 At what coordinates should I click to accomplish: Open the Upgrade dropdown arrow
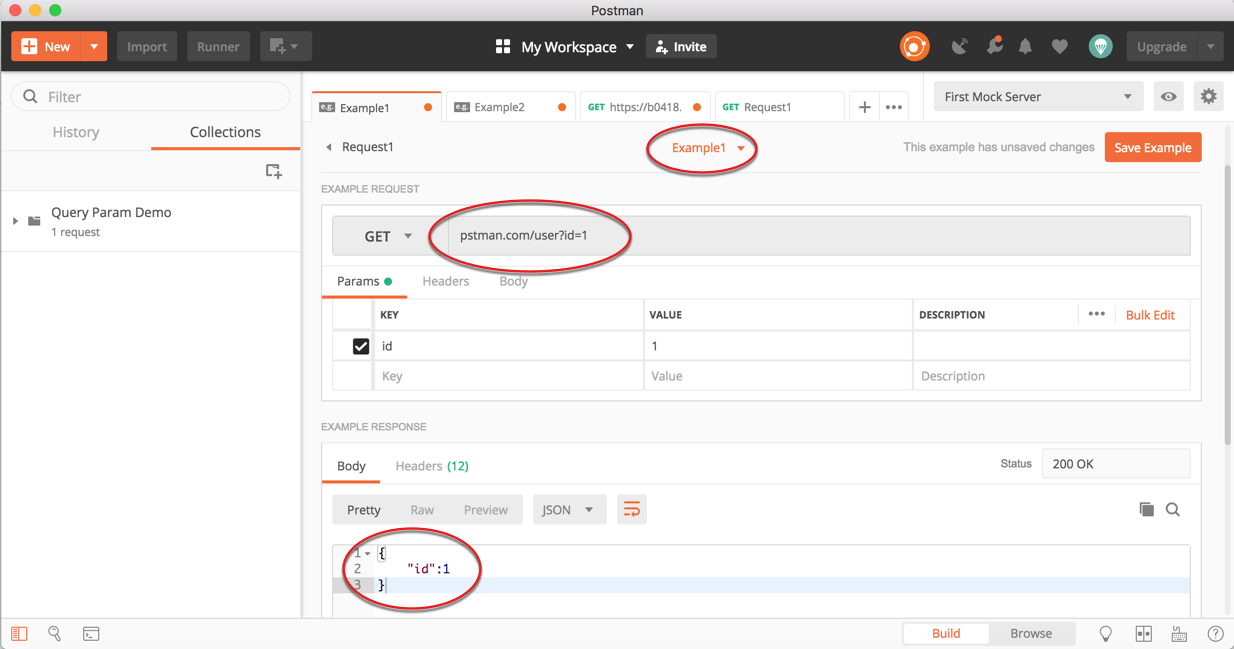pyautogui.click(x=1210, y=47)
